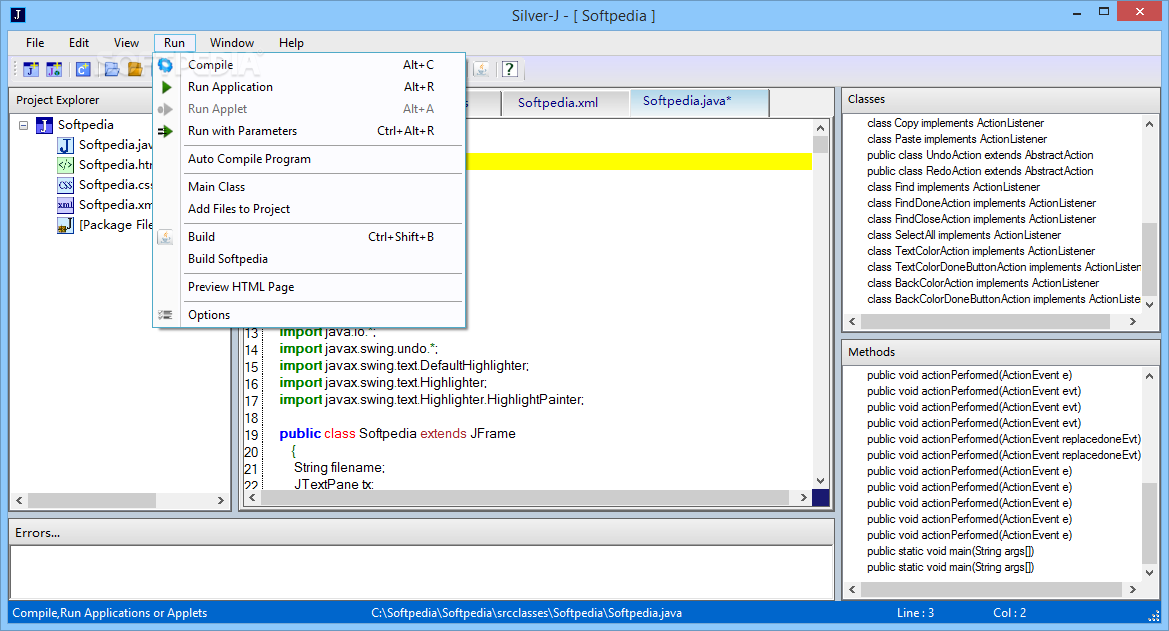Viewport: 1169px width, 631px height.
Task: Click editor horizontal scrollbar right arrow
Action: pyautogui.click(x=803, y=497)
